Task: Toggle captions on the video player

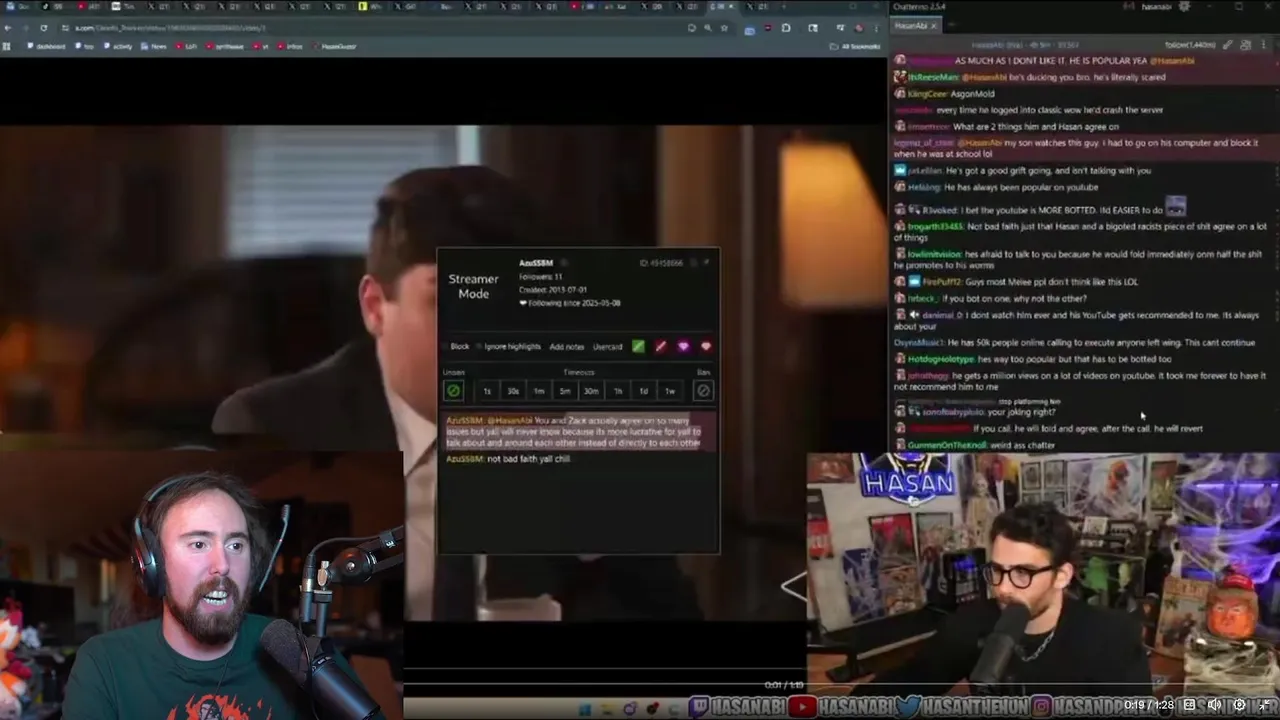Action: click(1189, 705)
